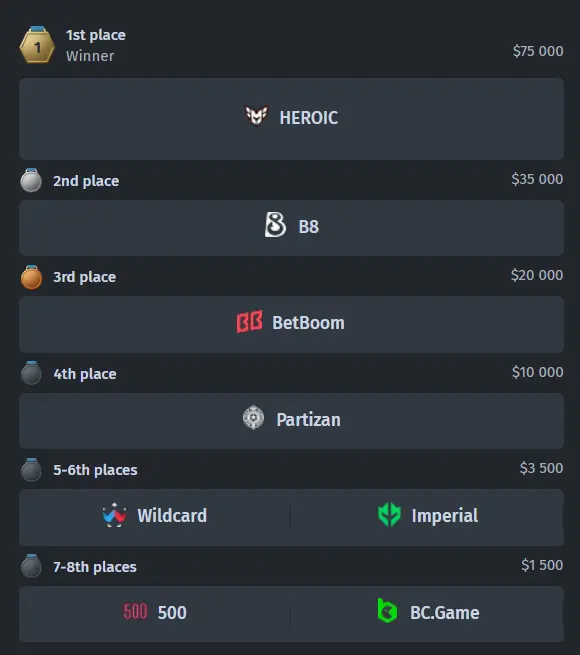Click the HEROIC team logo
This screenshot has height=655, width=580.
point(256,116)
